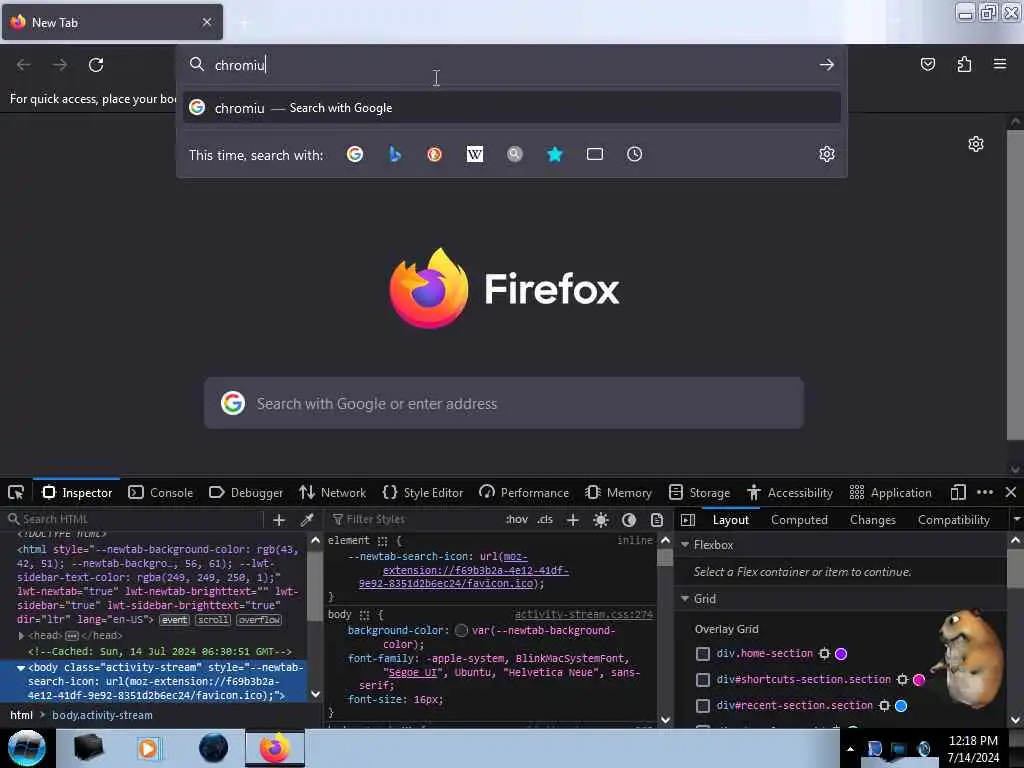This screenshot has height=768, width=1024.
Task: Click the Add new node plus icon
Action: coord(279,520)
